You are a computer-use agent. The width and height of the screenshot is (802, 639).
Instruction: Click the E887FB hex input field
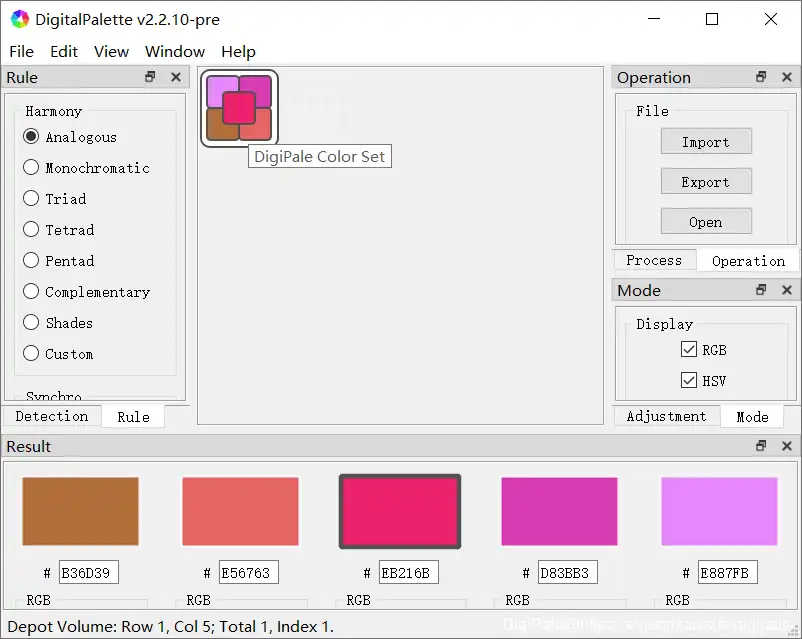tap(727, 573)
